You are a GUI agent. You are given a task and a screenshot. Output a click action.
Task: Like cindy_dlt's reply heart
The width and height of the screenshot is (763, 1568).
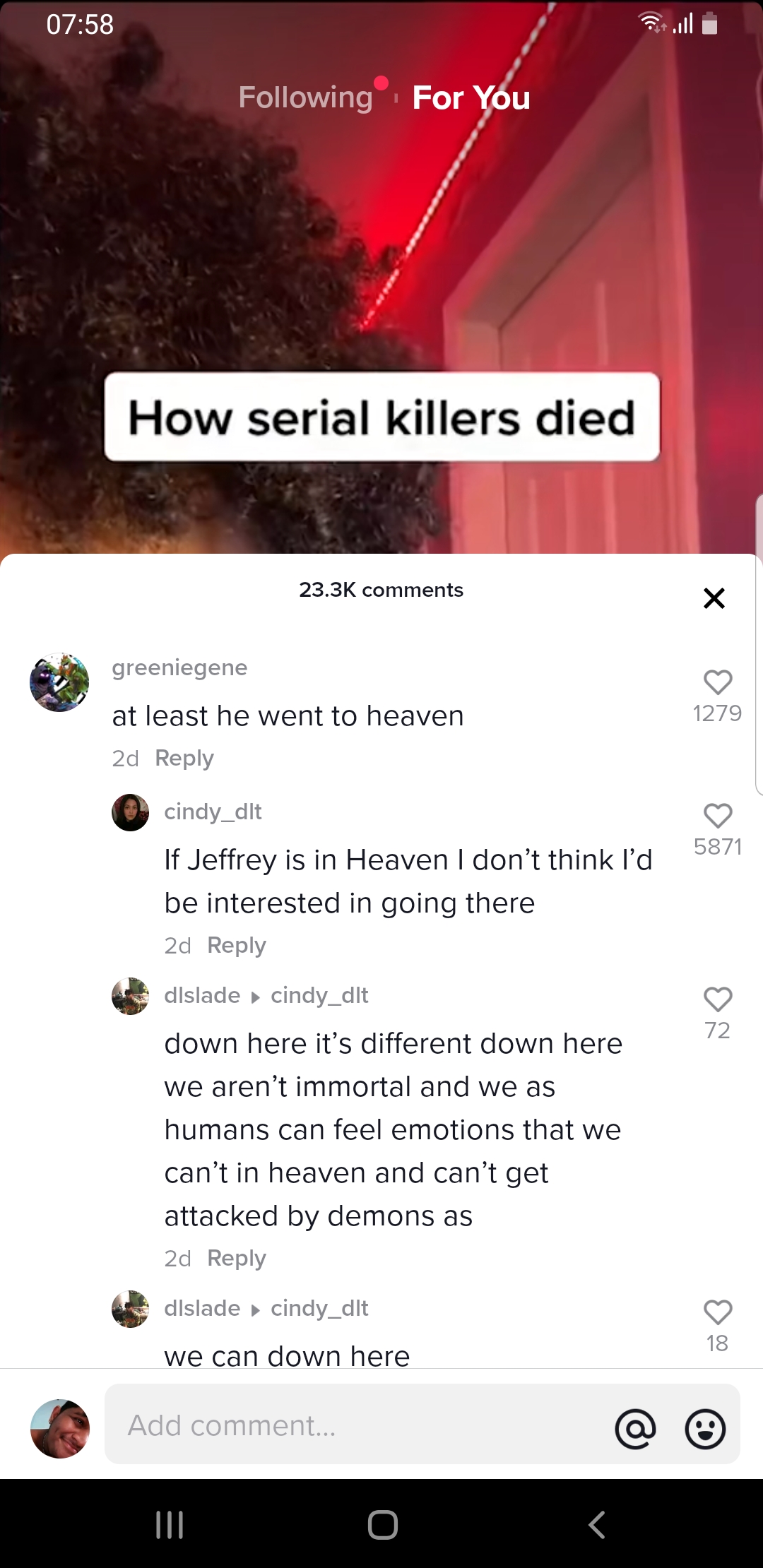coord(718,816)
